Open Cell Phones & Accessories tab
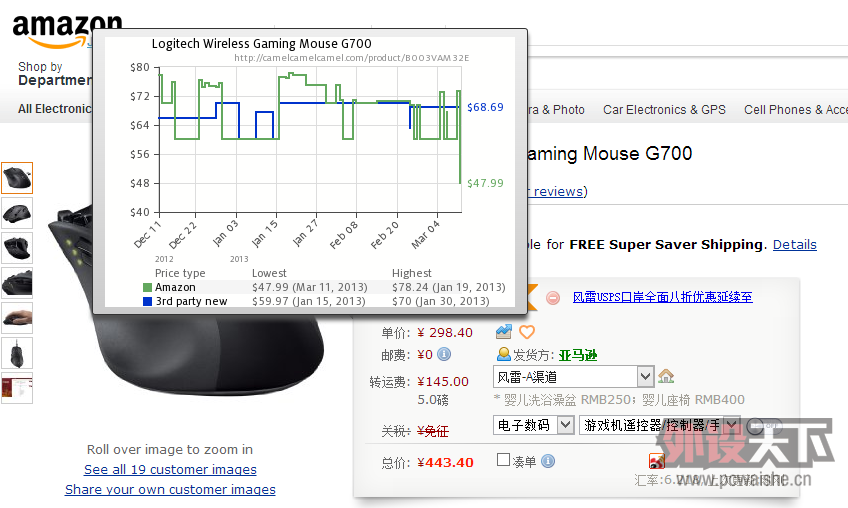The height and width of the screenshot is (508, 848). coord(796,110)
